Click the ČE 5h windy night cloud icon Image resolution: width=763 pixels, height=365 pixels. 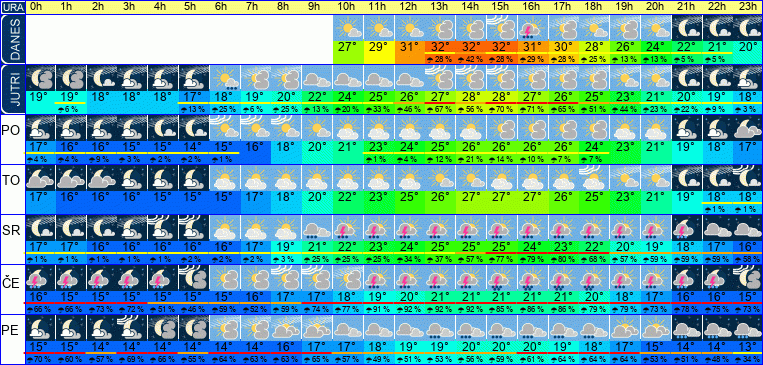point(195,278)
